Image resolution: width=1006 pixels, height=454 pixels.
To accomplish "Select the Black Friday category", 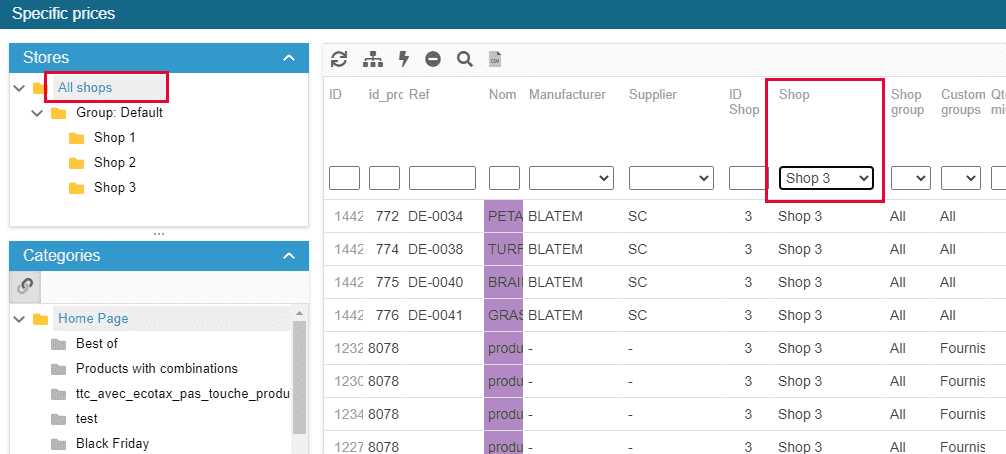I will pyautogui.click(x=112, y=443).
